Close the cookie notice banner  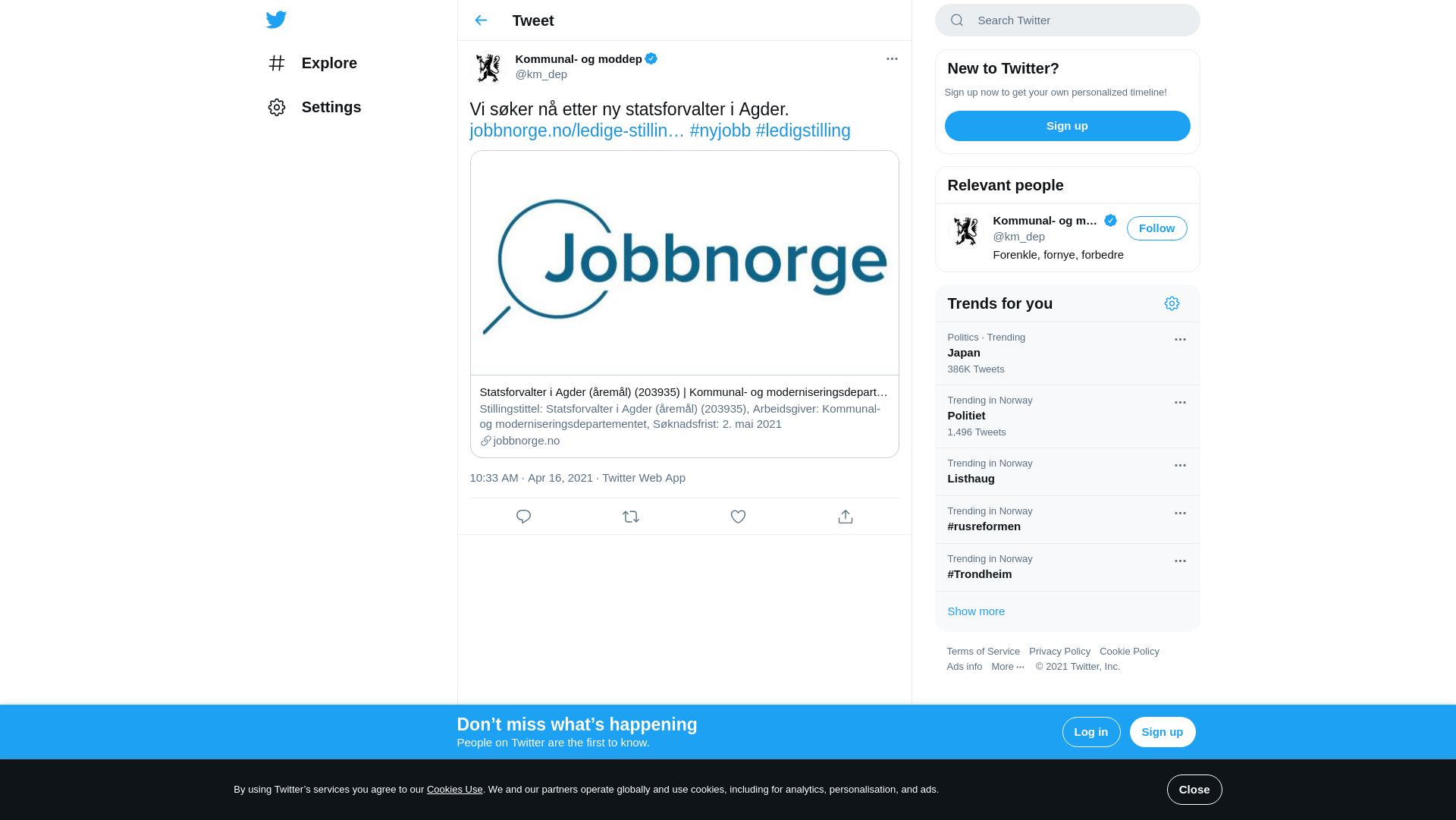(1194, 790)
